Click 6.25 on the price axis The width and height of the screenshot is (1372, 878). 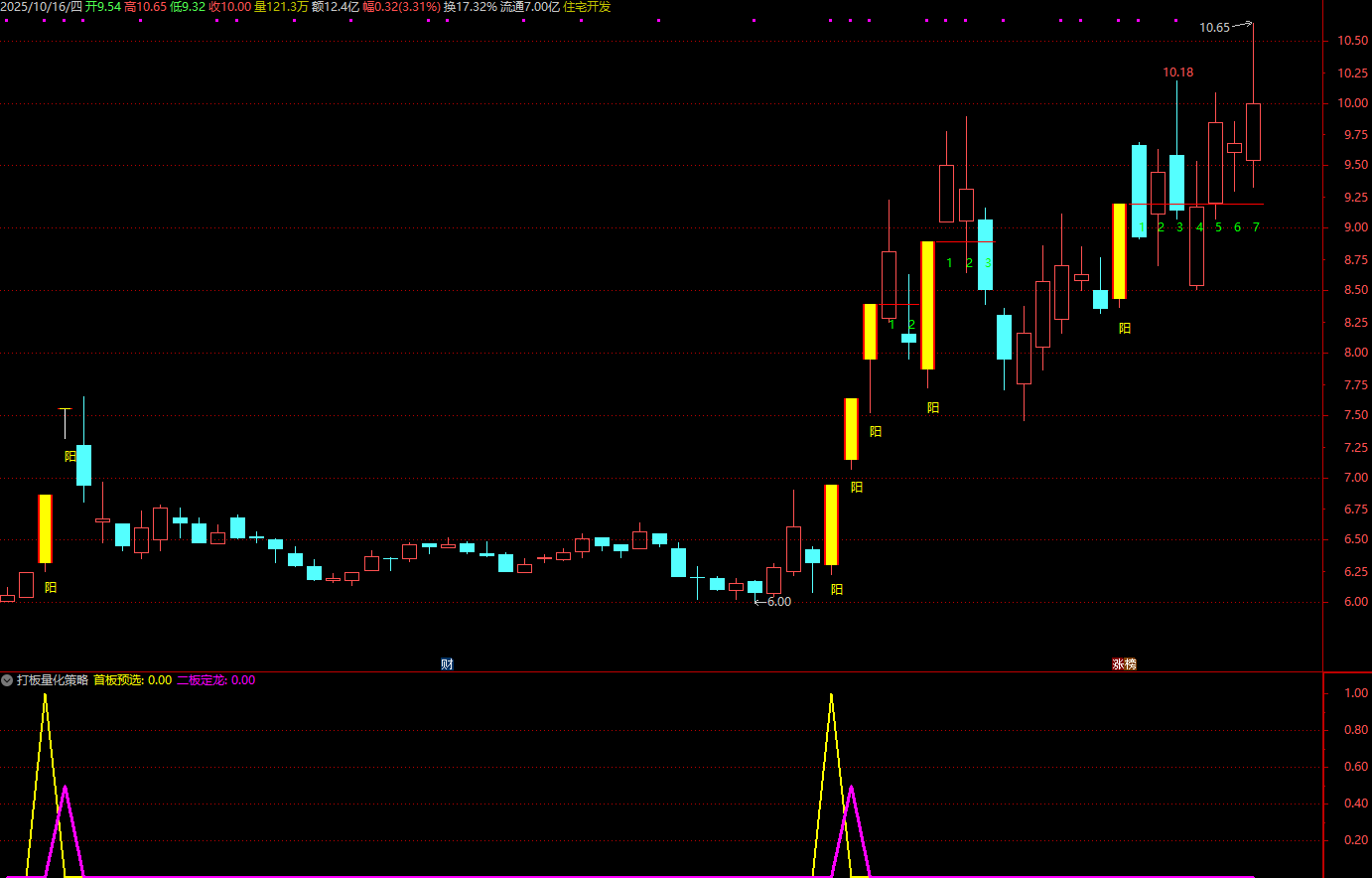coord(1355,572)
